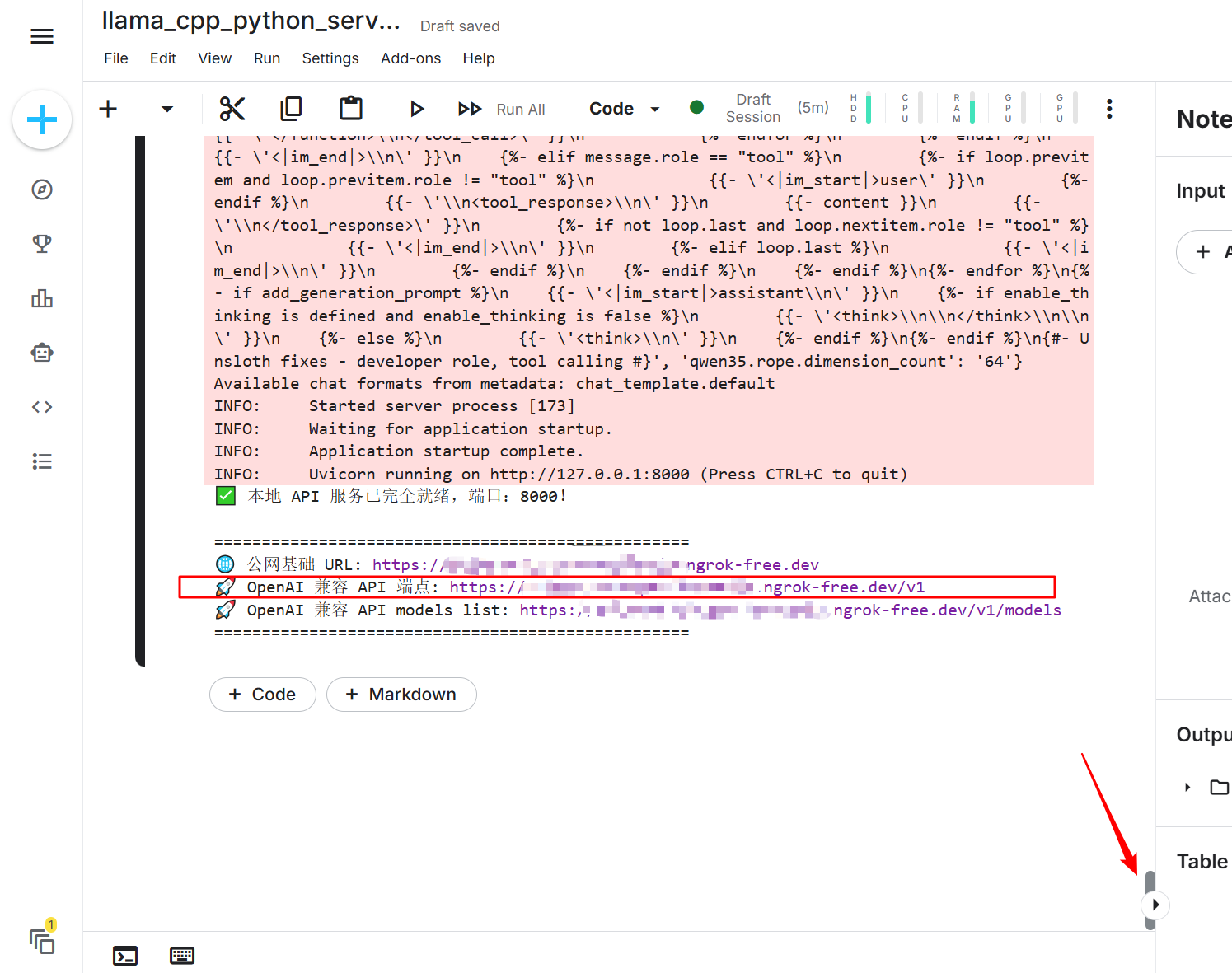Copy the selected cell

[291, 109]
